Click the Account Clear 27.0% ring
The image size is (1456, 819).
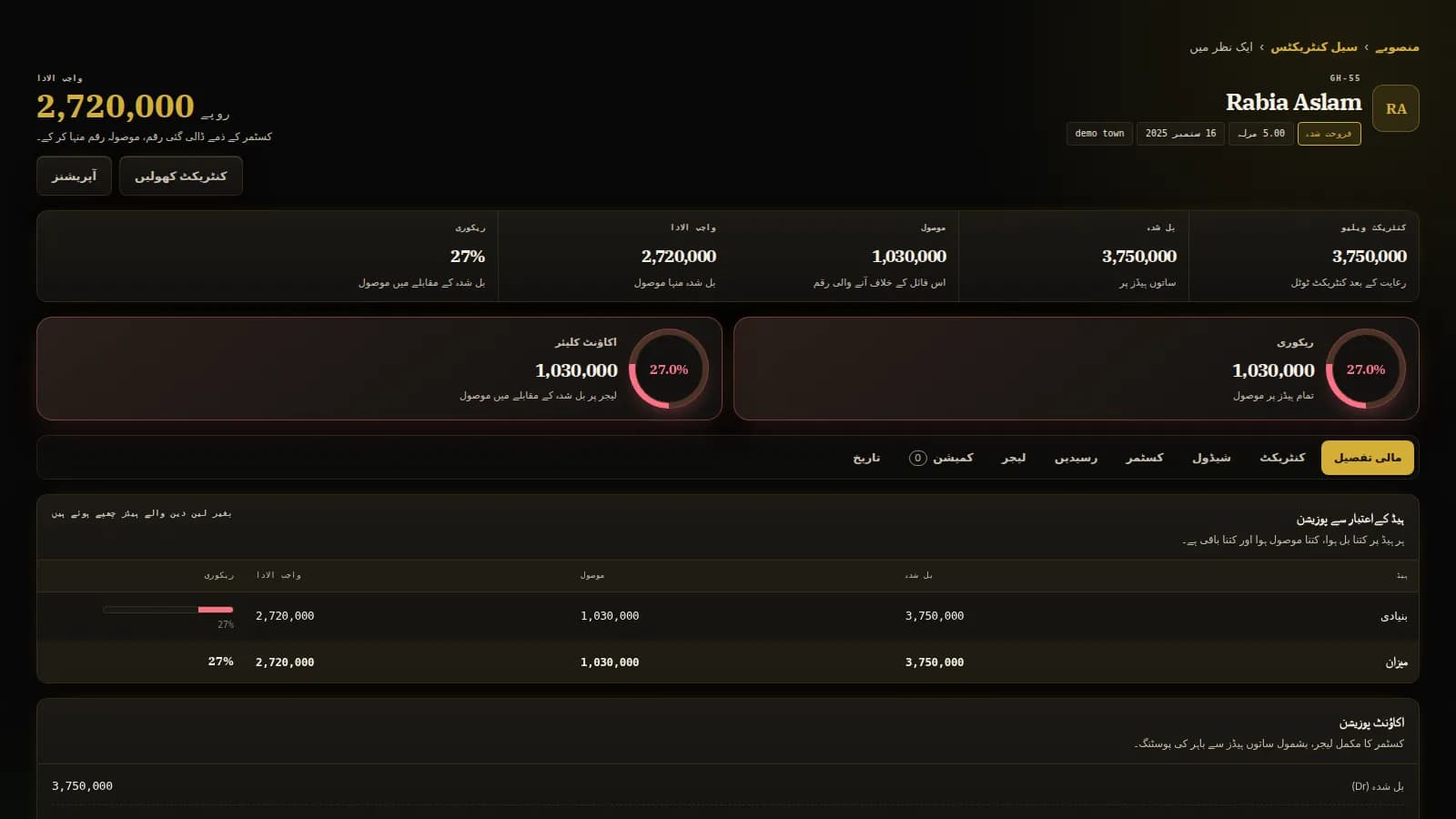pos(668,369)
